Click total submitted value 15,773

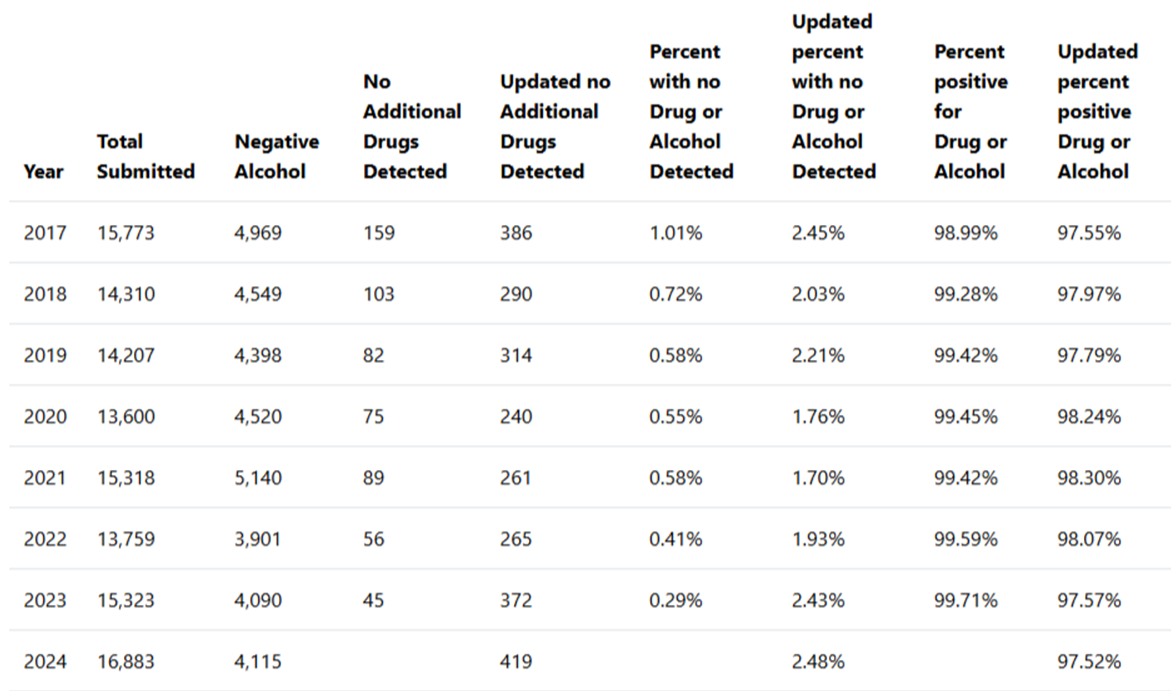pyautogui.click(x=126, y=233)
